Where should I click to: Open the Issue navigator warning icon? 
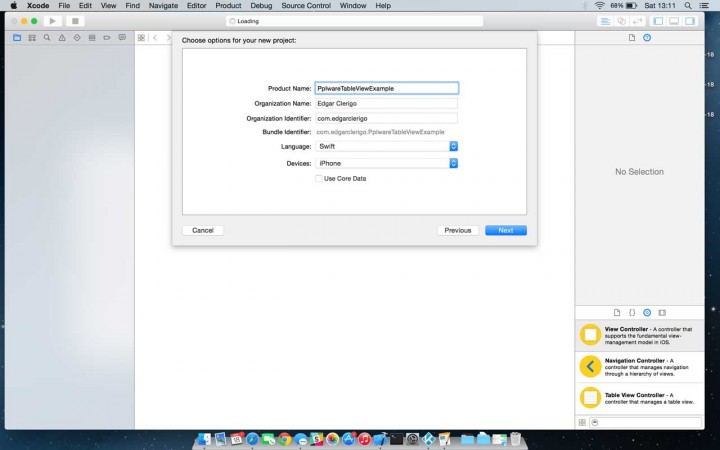(62, 38)
